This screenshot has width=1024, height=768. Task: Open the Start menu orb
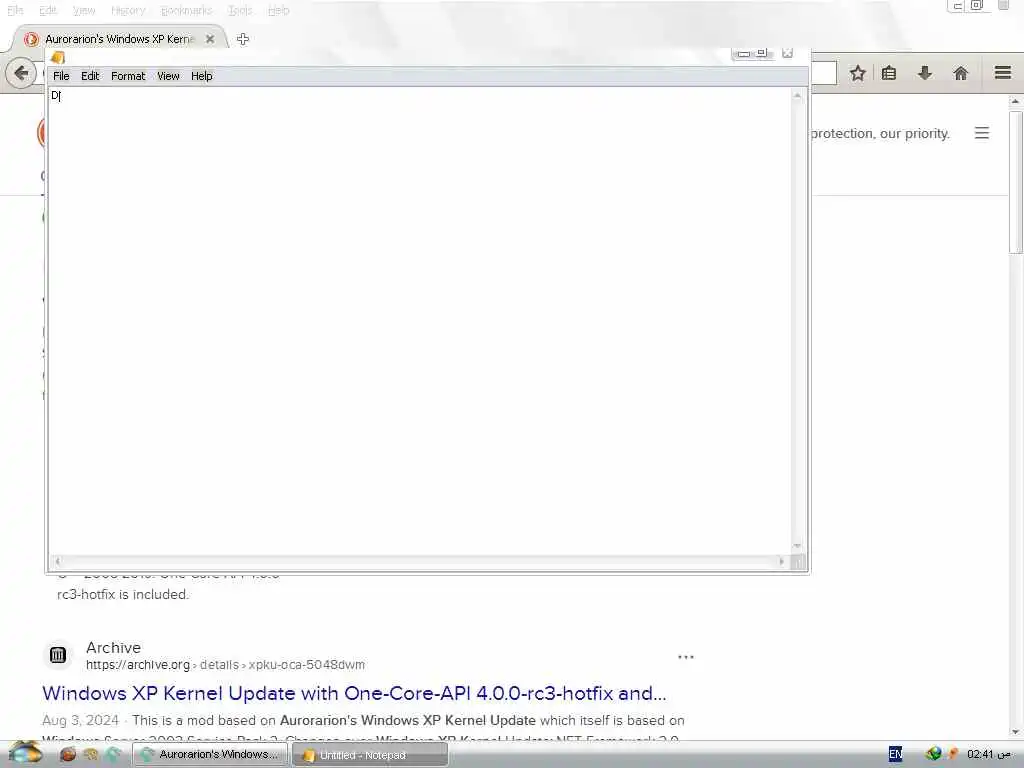coord(25,753)
